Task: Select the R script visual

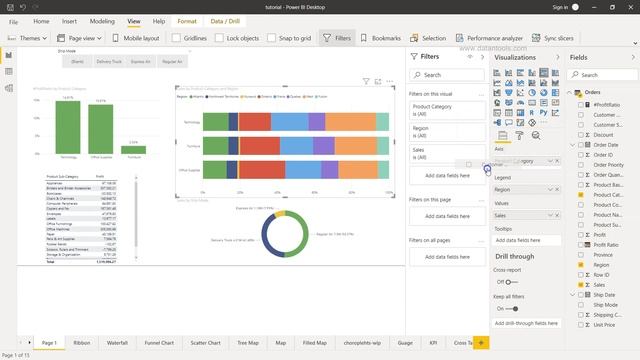Action: tap(532, 113)
